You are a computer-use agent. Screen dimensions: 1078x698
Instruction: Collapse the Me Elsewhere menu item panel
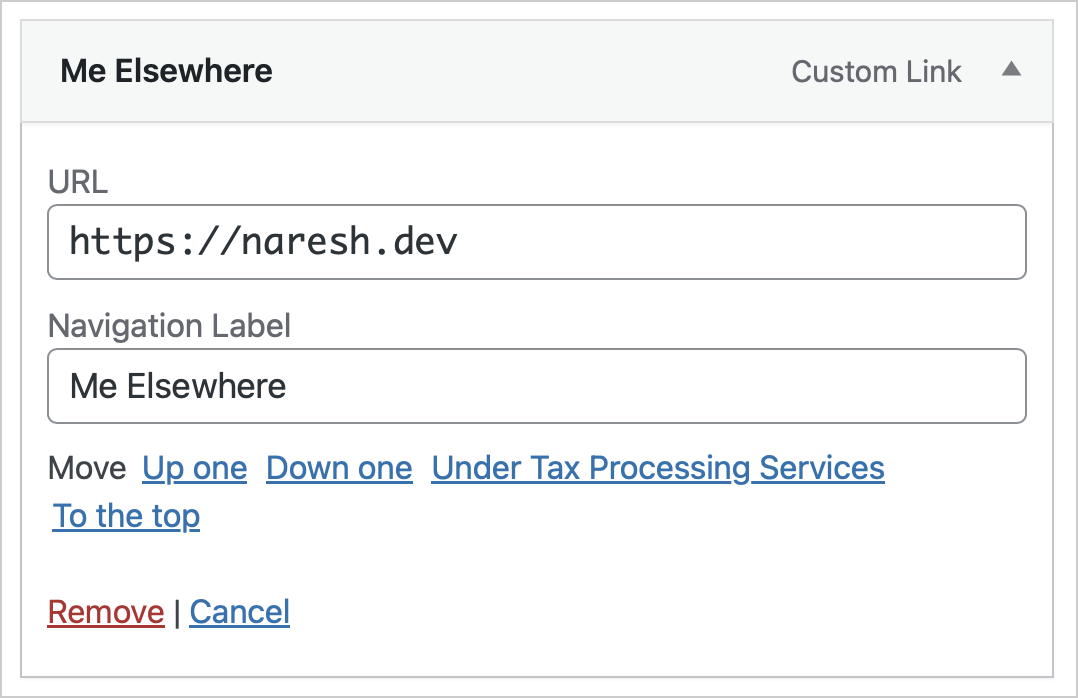[1011, 70]
